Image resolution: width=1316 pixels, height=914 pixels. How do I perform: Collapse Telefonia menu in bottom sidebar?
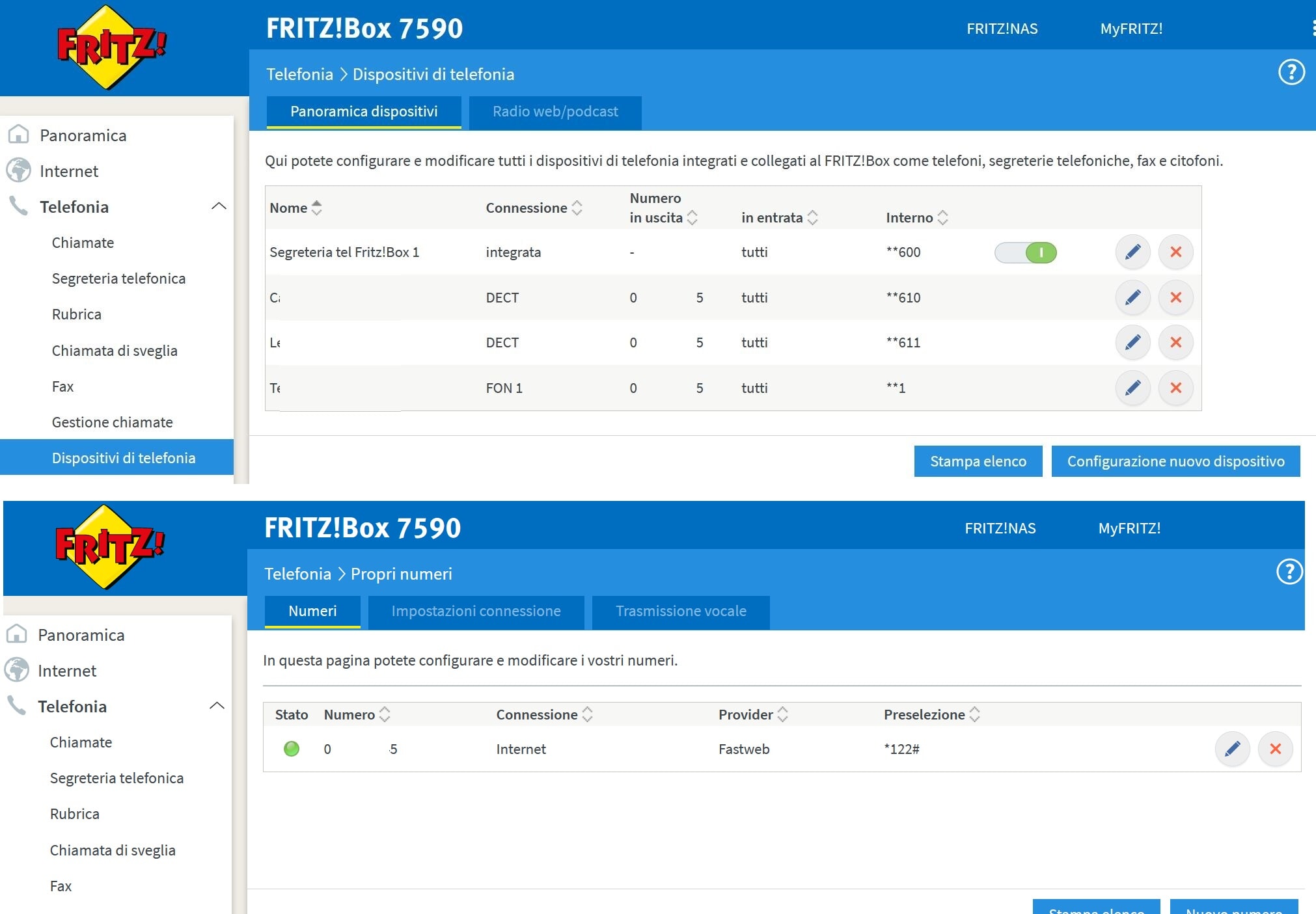(x=217, y=706)
